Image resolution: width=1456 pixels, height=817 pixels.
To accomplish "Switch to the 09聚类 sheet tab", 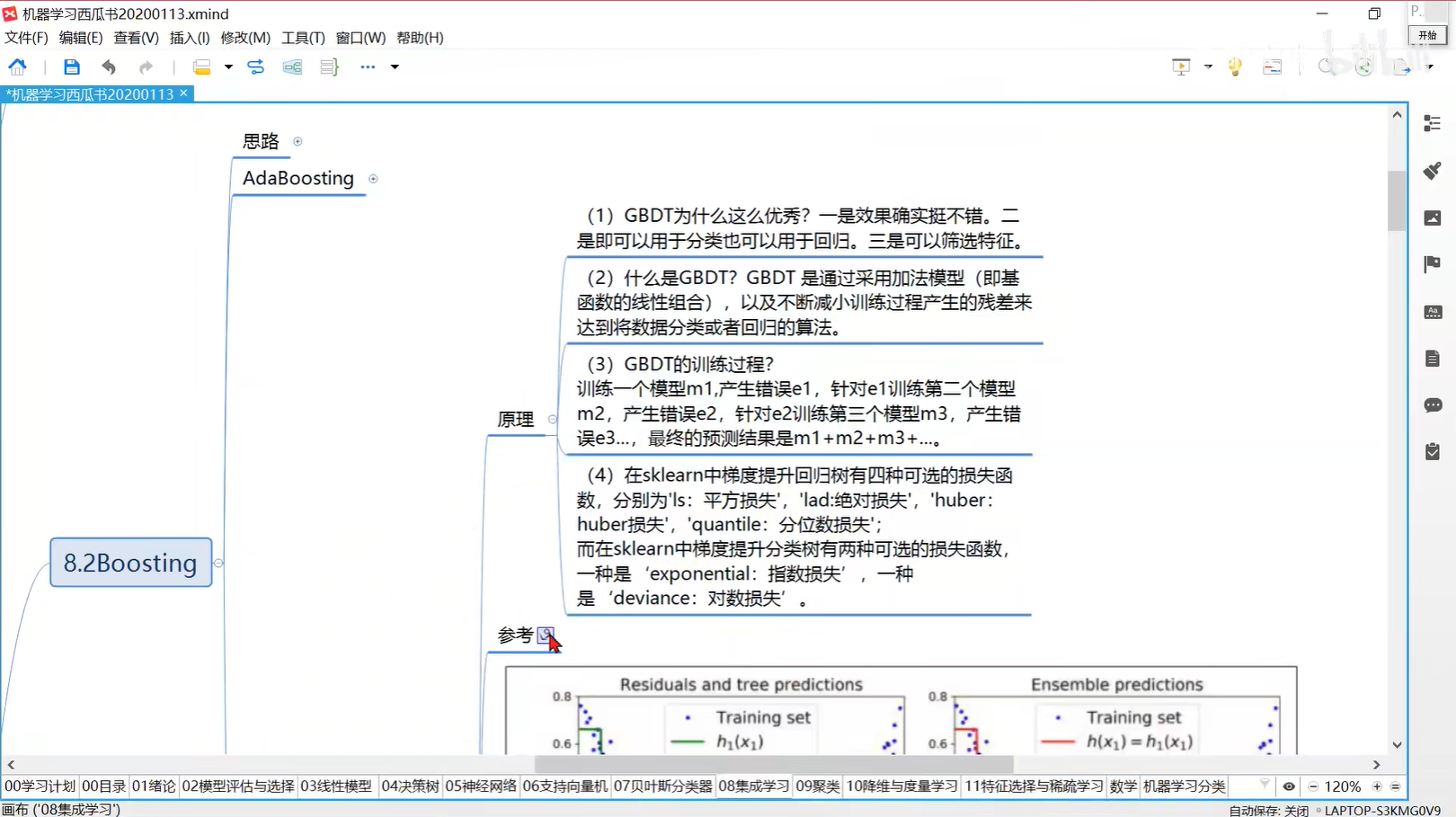I will (818, 786).
